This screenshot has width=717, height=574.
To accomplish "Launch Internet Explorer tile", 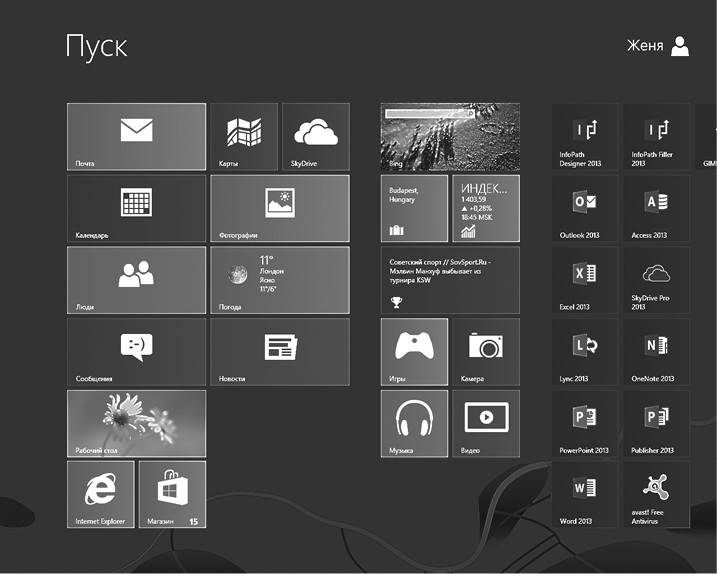I will pos(100,494).
